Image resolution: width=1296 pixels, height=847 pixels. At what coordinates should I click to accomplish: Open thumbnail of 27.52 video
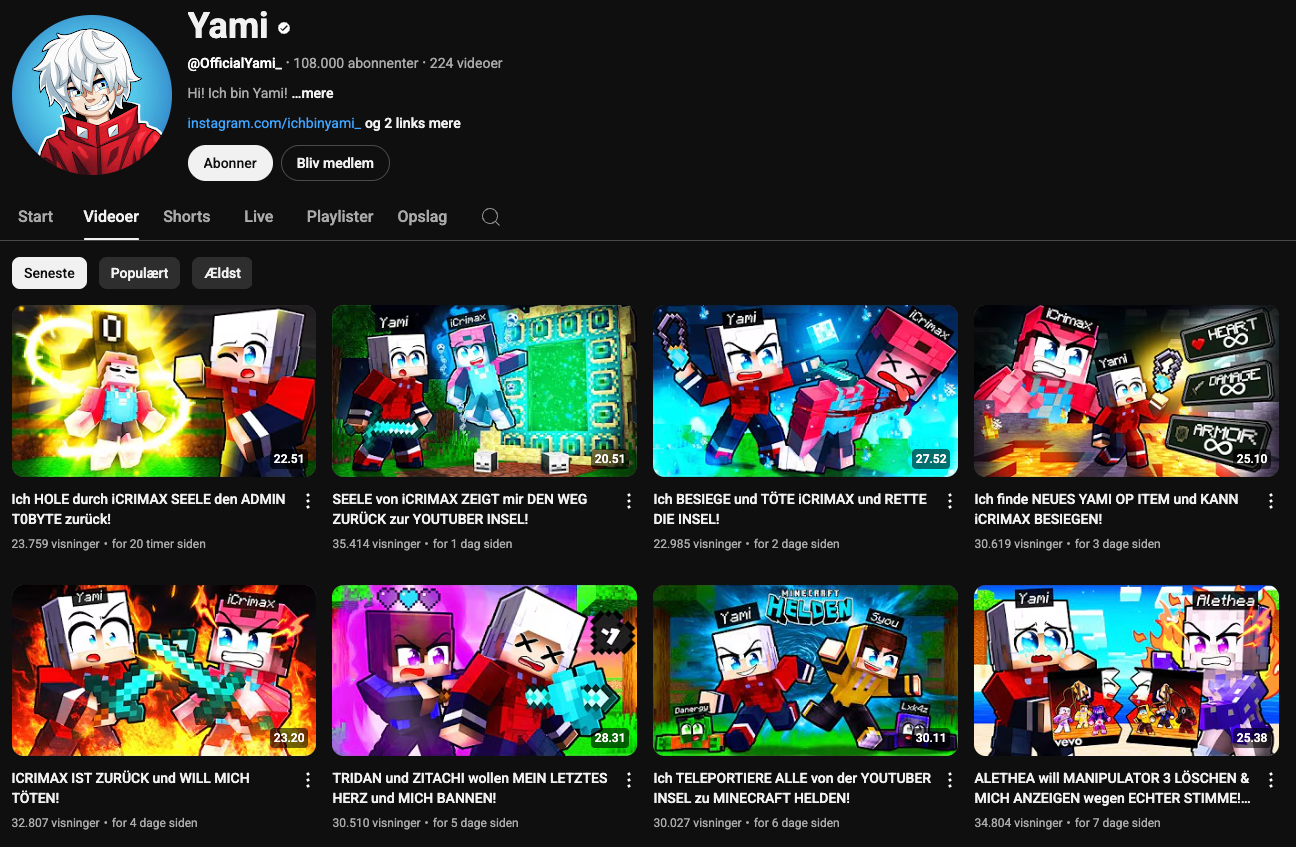click(806, 391)
